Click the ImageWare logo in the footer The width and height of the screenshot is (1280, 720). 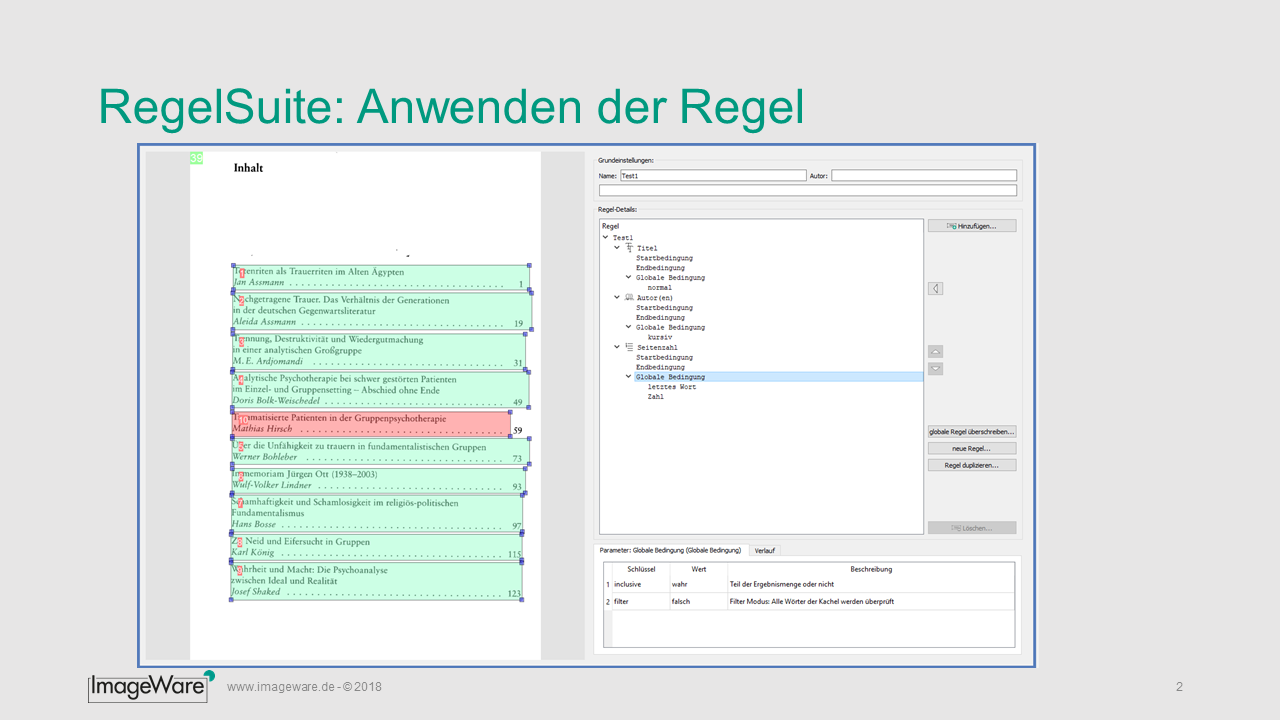151,686
